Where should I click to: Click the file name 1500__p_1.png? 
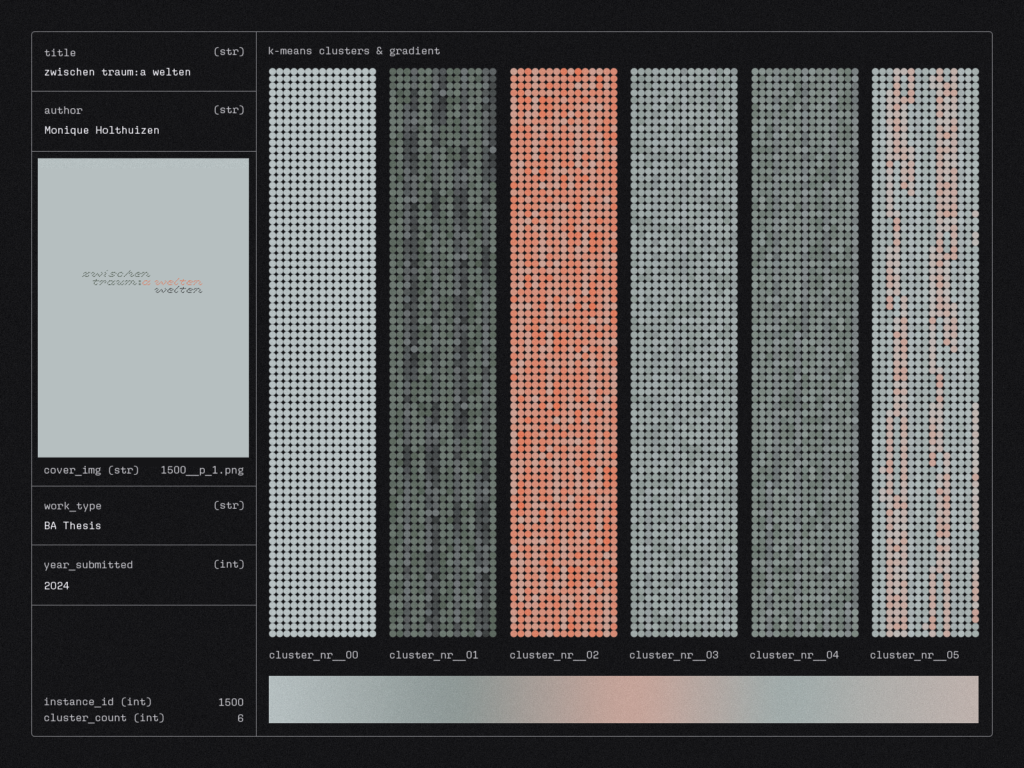click(x=201, y=469)
